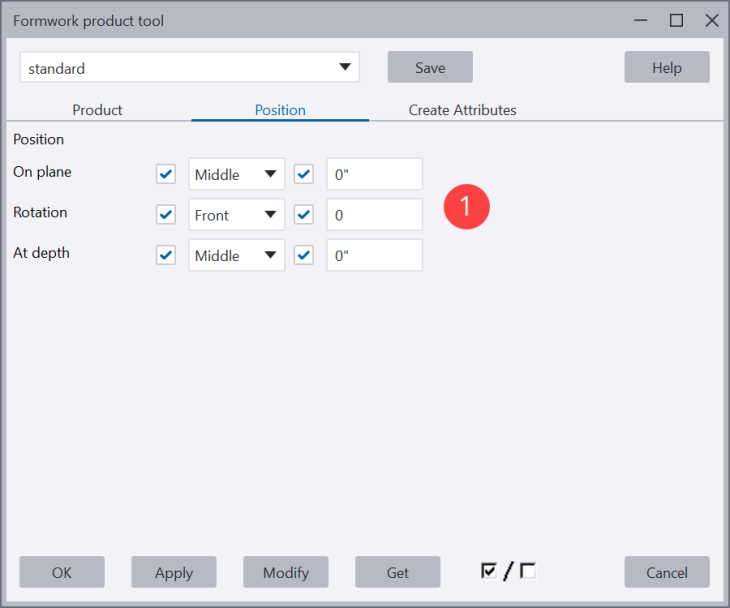Open Help for the formwork tool
The image size is (730, 608).
666,68
